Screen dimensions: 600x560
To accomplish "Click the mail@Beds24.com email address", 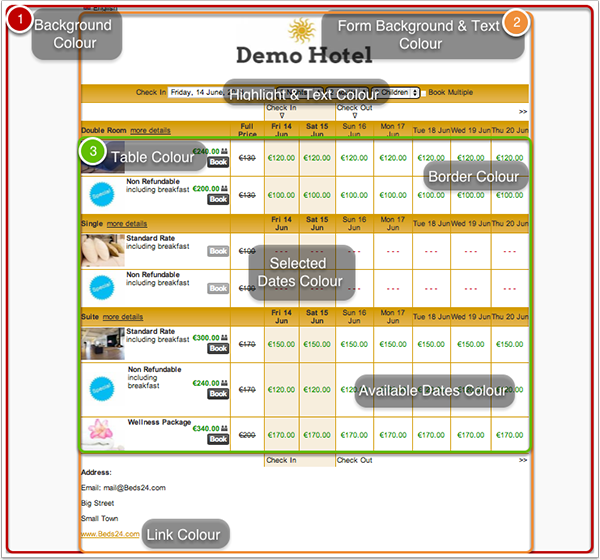I will (134, 488).
